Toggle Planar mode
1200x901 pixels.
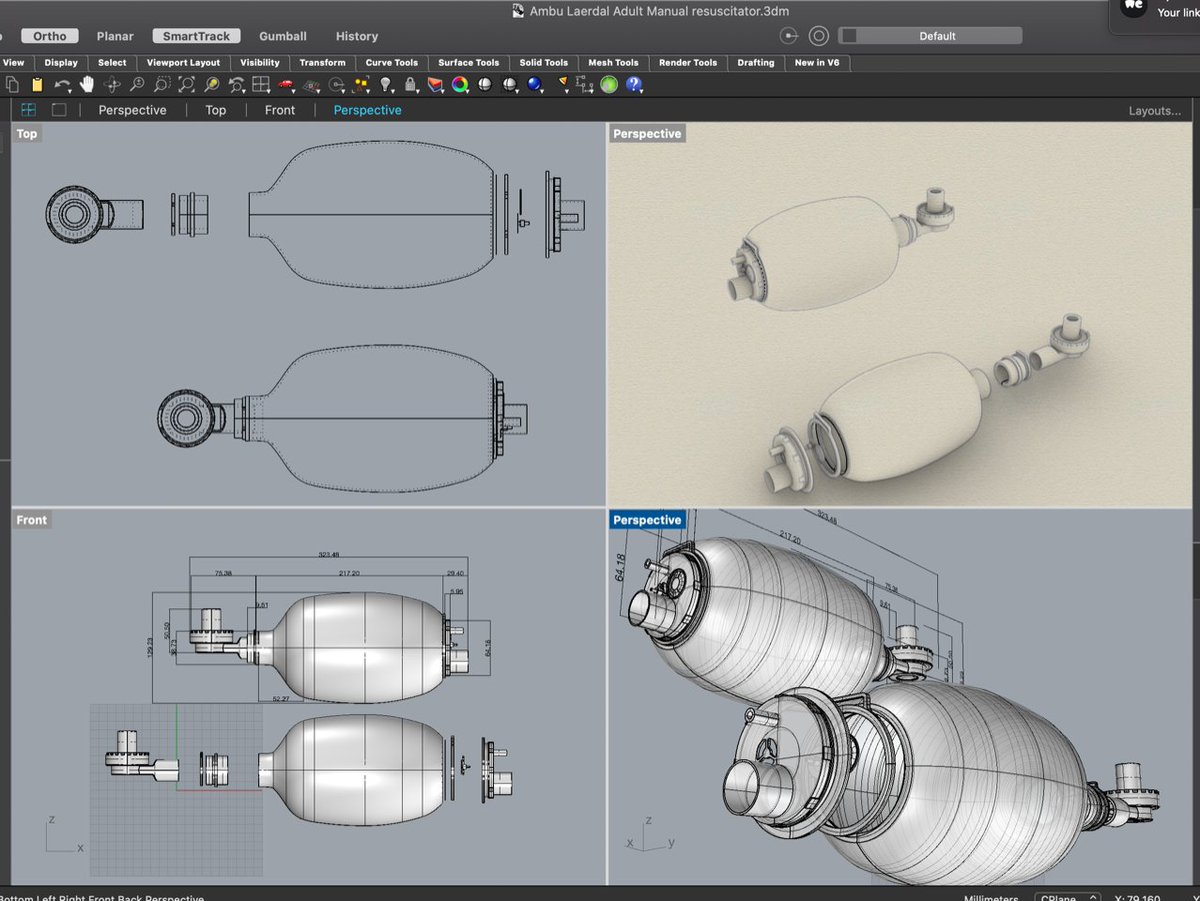[x=115, y=36]
